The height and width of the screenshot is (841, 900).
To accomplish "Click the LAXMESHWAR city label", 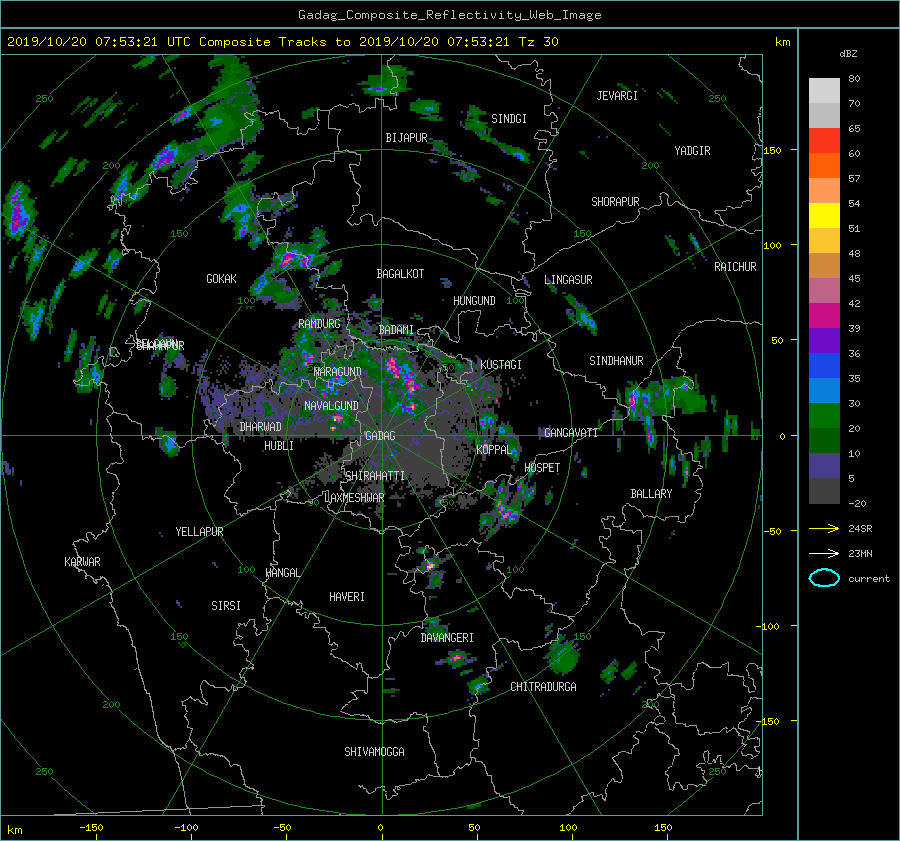I will click(354, 498).
